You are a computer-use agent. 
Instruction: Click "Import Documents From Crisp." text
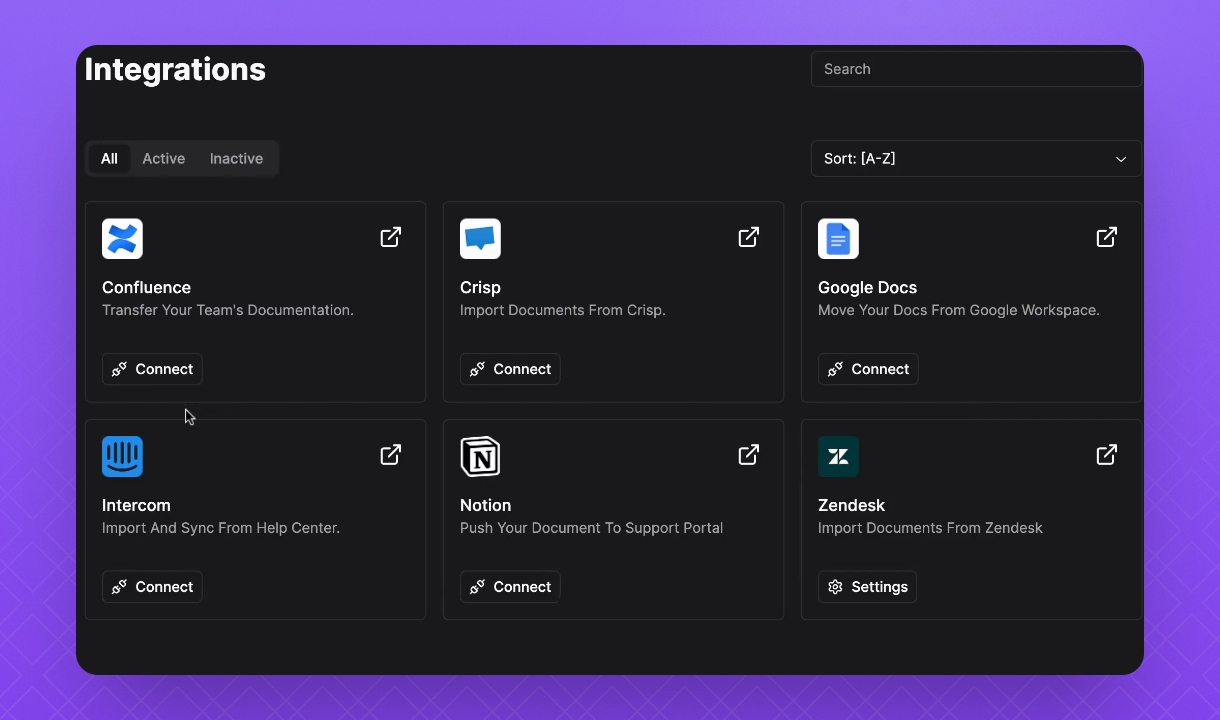pyautogui.click(x=563, y=310)
